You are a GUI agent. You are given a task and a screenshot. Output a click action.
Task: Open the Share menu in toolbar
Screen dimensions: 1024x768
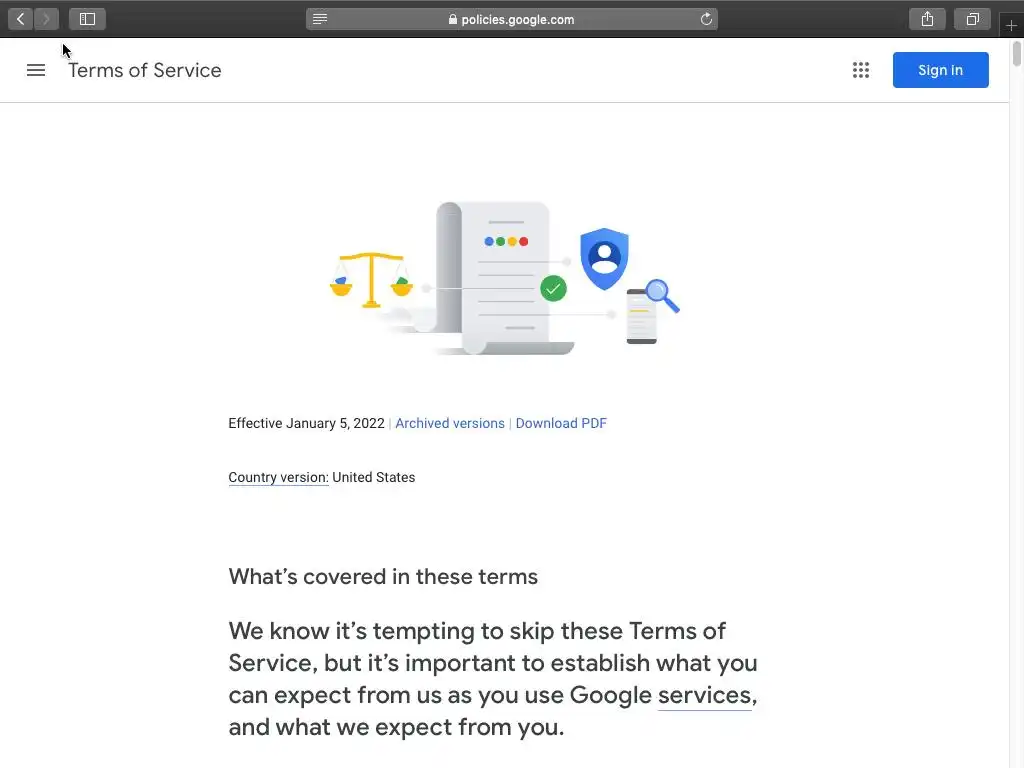point(927,19)
